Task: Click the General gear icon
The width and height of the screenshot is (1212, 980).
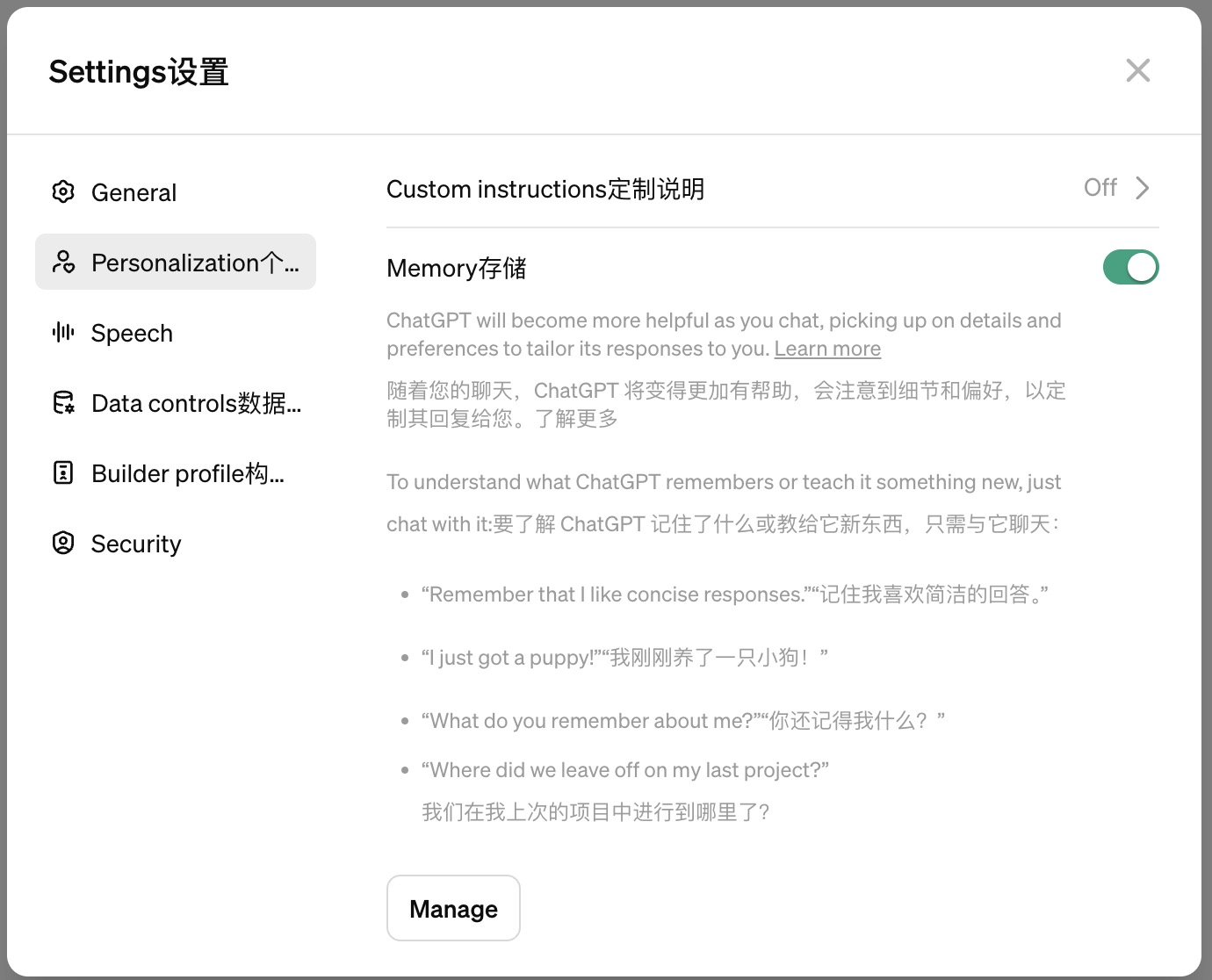Action: pos(63,191)
